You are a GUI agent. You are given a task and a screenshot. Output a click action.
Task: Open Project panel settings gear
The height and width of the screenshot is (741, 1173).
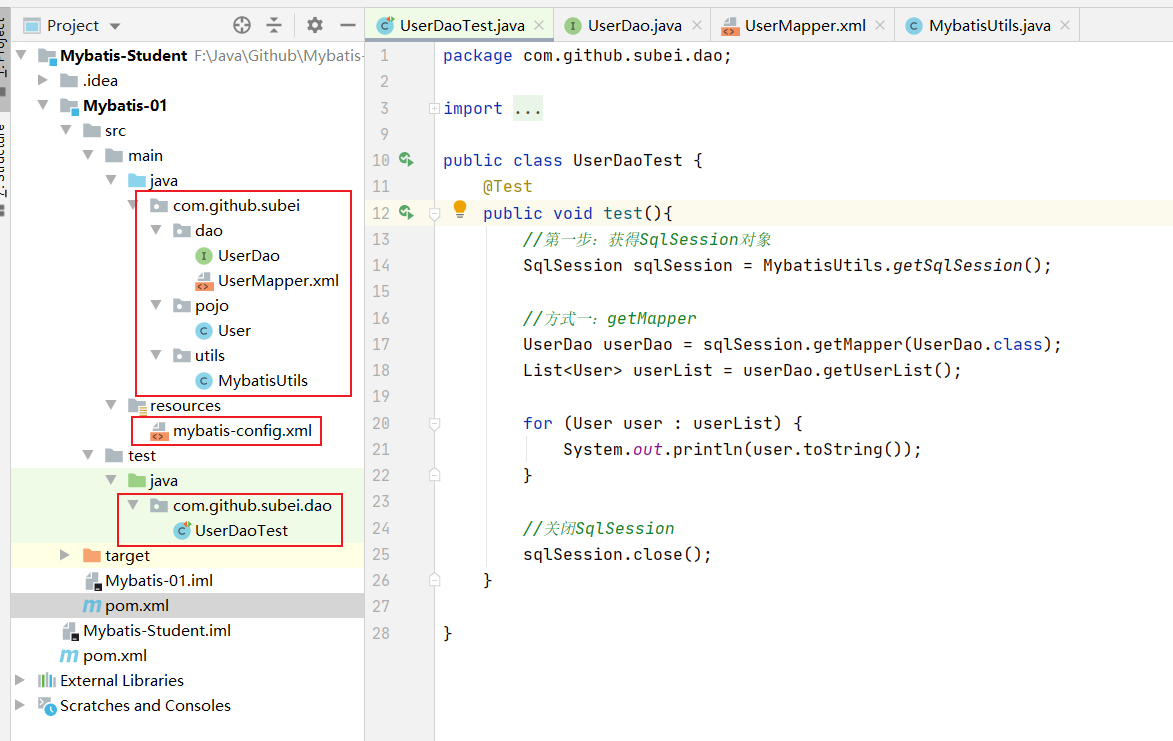coord(315,25)
